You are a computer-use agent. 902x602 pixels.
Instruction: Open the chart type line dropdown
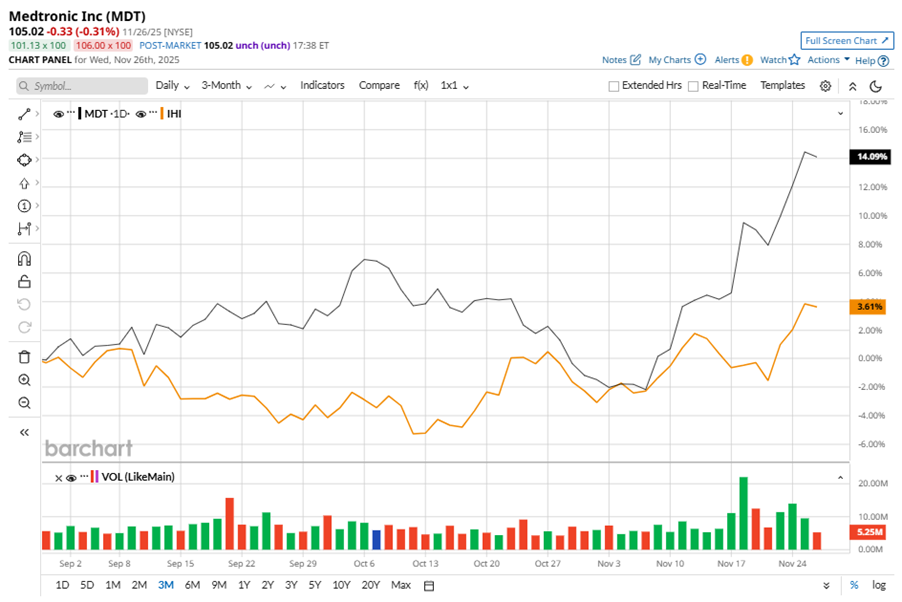pos(275,86)
